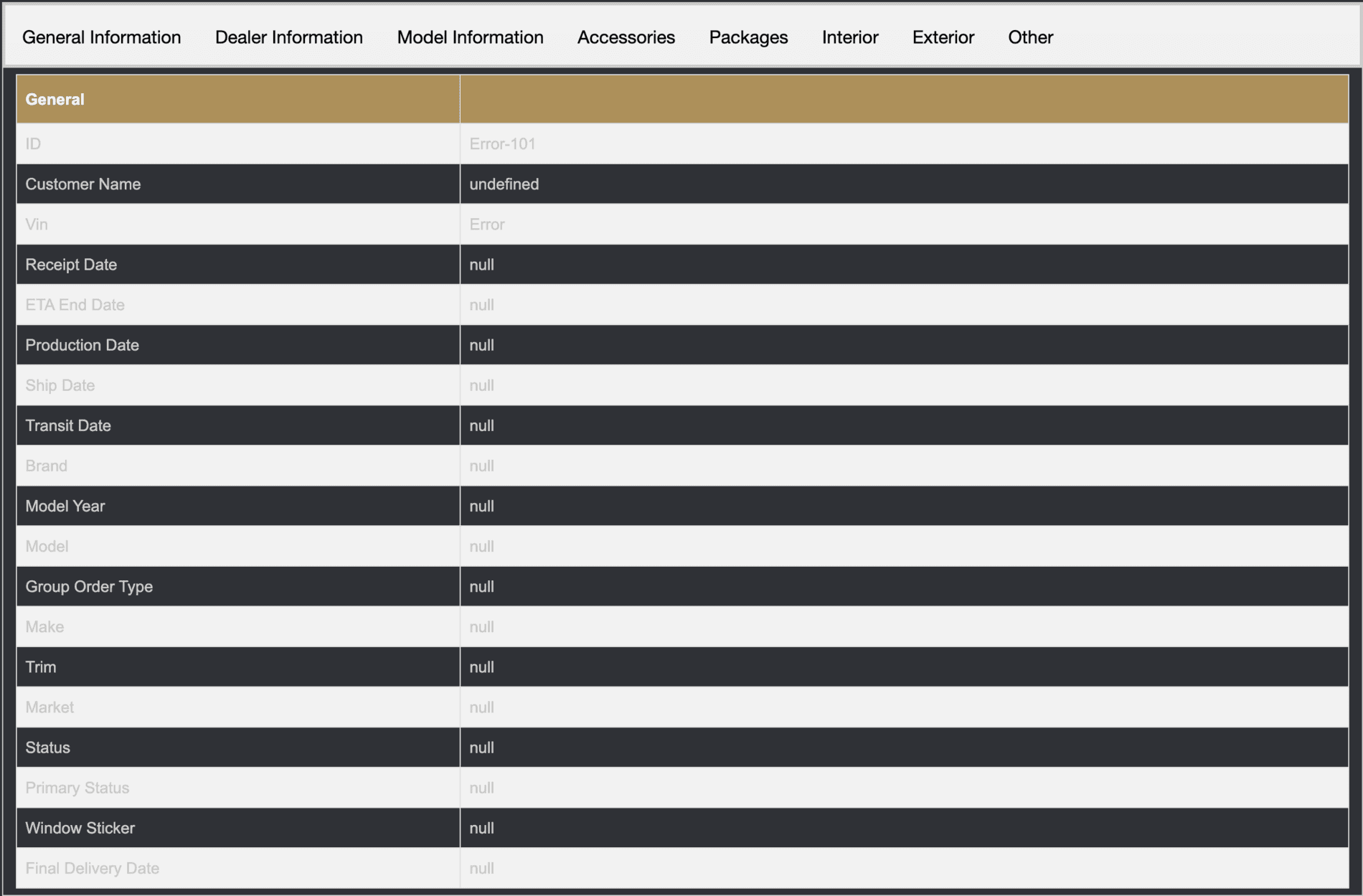Click the Status null value

pos(481,747)
